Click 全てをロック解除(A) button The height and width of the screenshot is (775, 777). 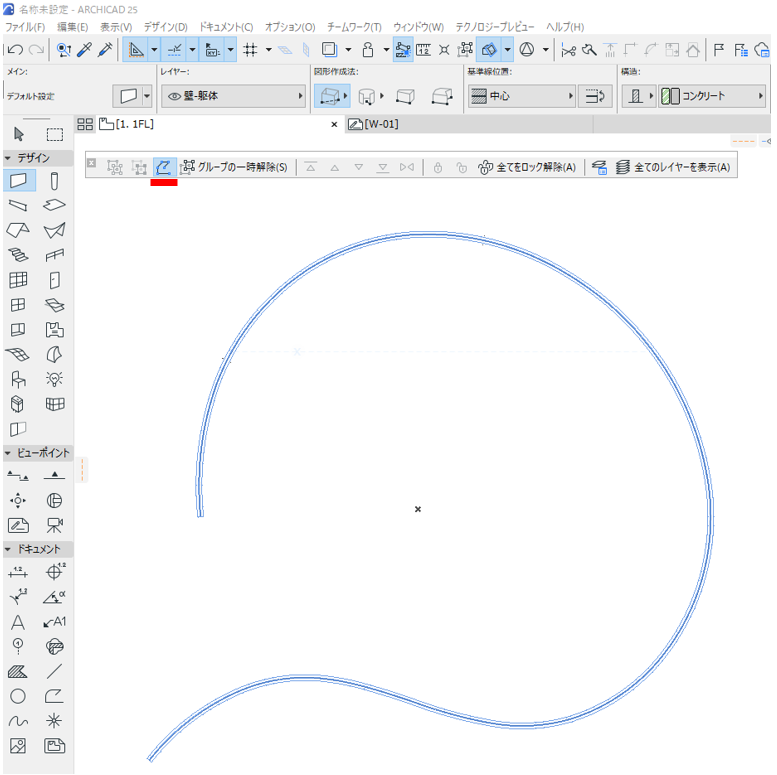pyautogui.click(x=527, y=167)
